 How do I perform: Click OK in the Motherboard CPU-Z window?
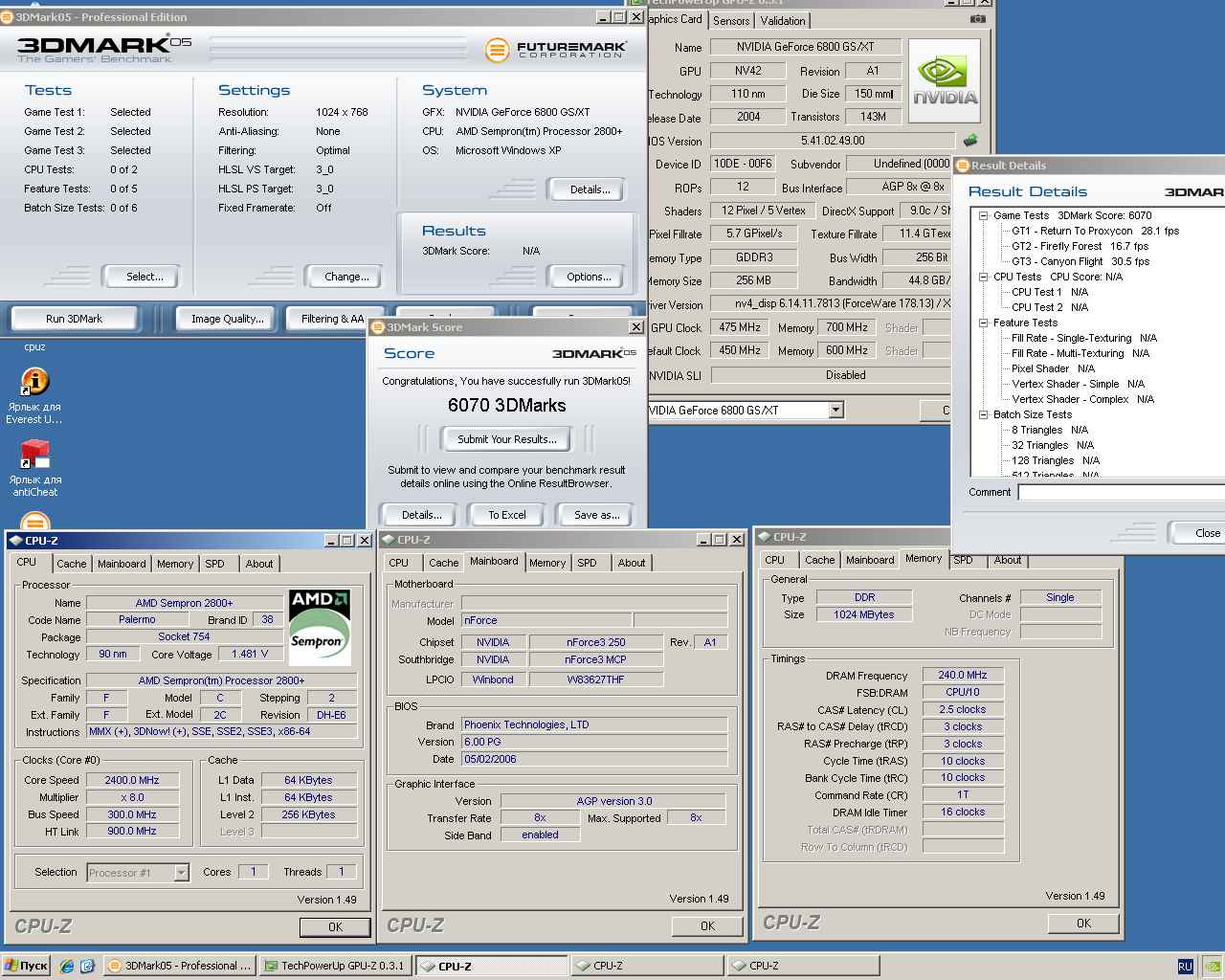707,926
